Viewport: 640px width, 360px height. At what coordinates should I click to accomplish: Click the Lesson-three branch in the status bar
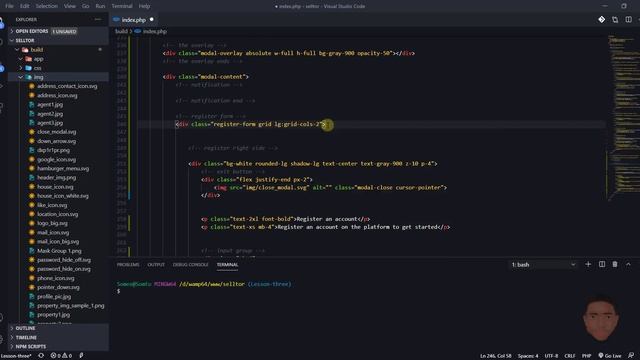tap(16, 356)
